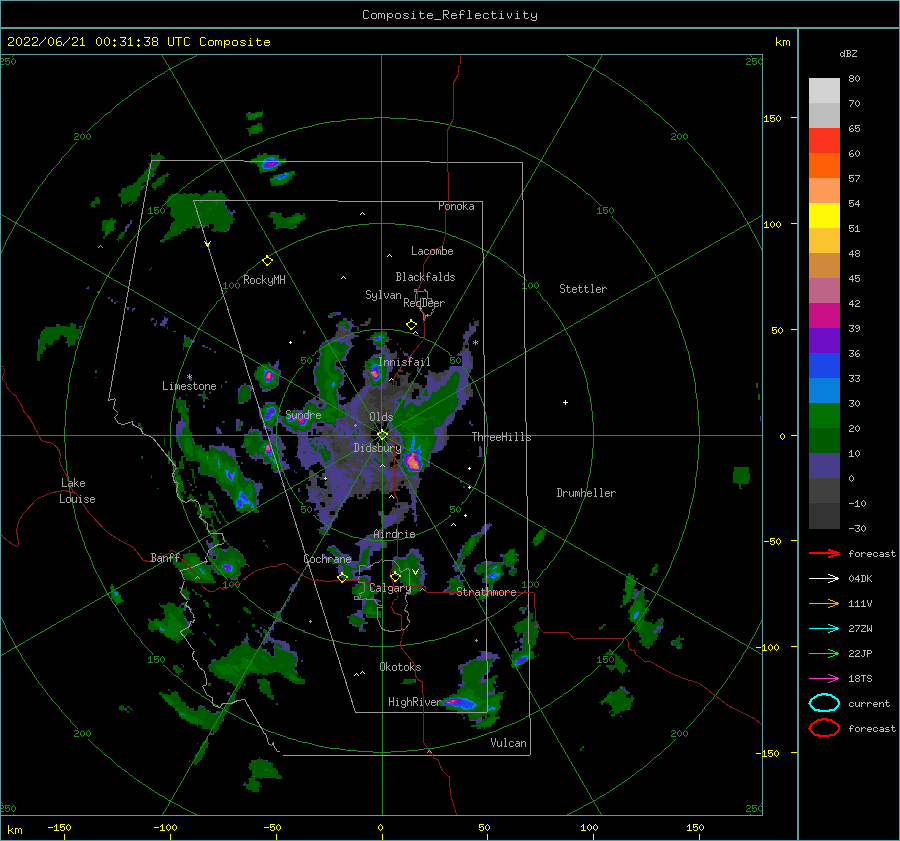Click the yellow diamond marker below Cochrane
900x841 pixels.
pos(342,577)
